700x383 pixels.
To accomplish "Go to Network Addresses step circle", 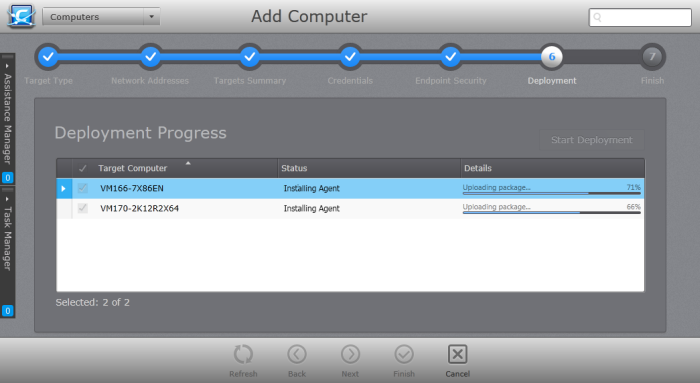I will tap(151, 57).
